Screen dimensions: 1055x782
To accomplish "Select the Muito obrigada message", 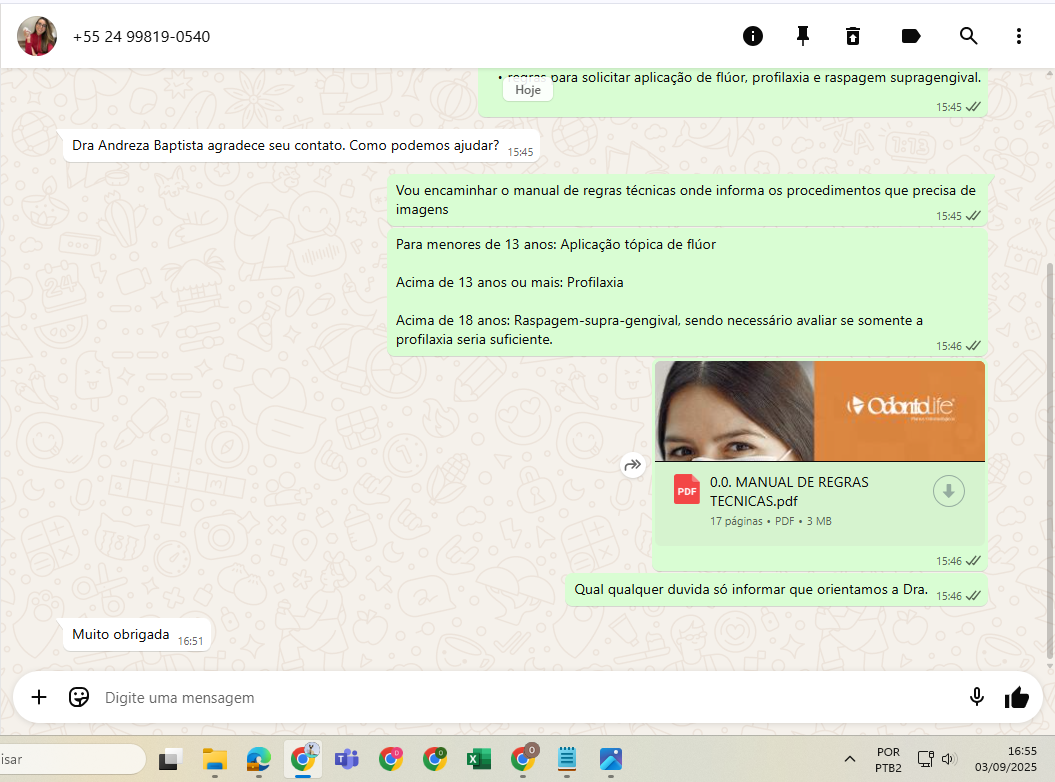I will click(x=137, y=635).
